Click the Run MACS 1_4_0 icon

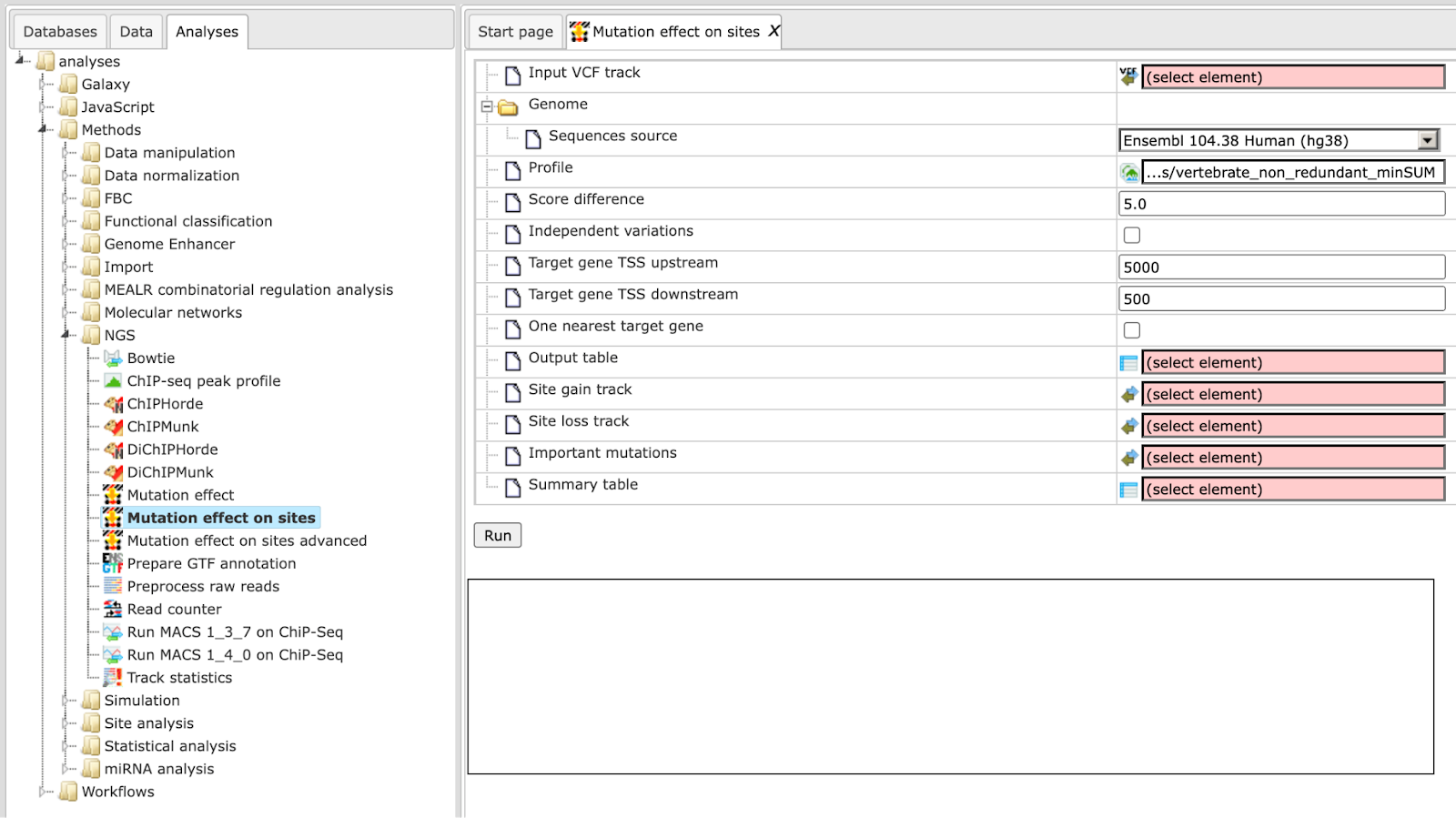(x=113, y=654)
